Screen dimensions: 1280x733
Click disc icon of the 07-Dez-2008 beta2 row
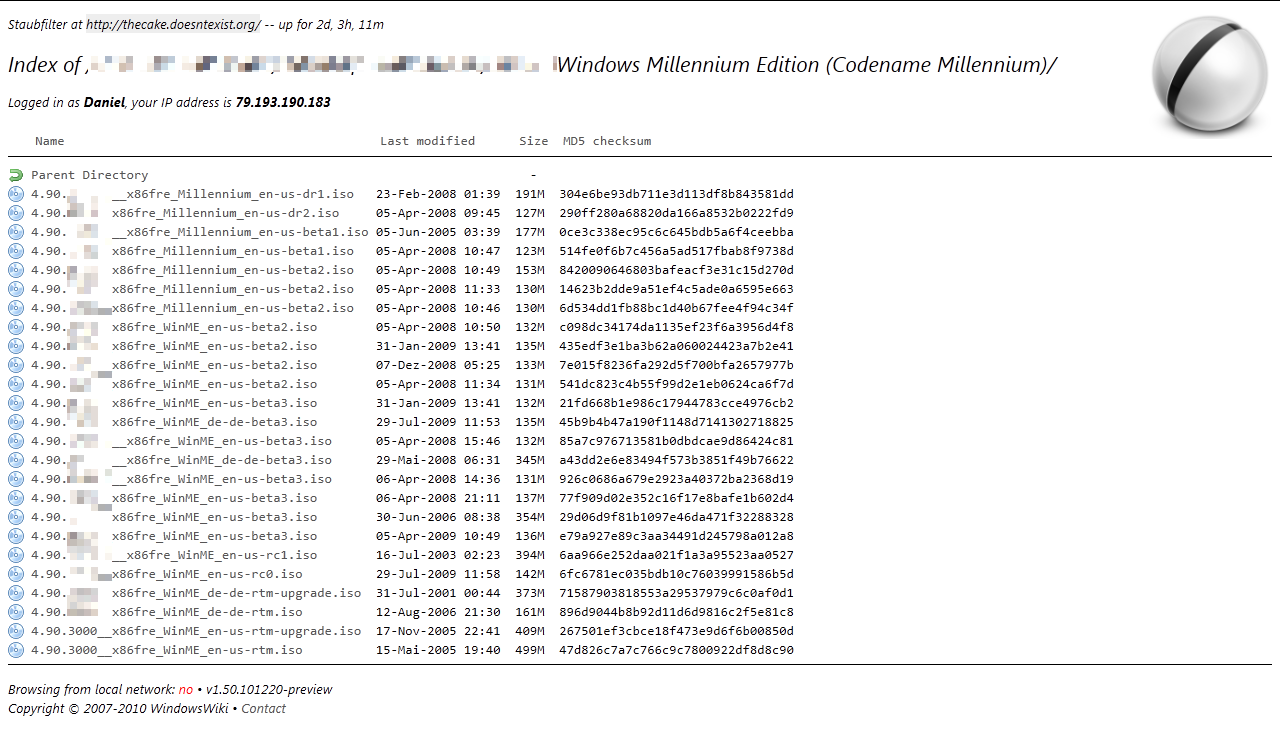click(x=15, y=365)
